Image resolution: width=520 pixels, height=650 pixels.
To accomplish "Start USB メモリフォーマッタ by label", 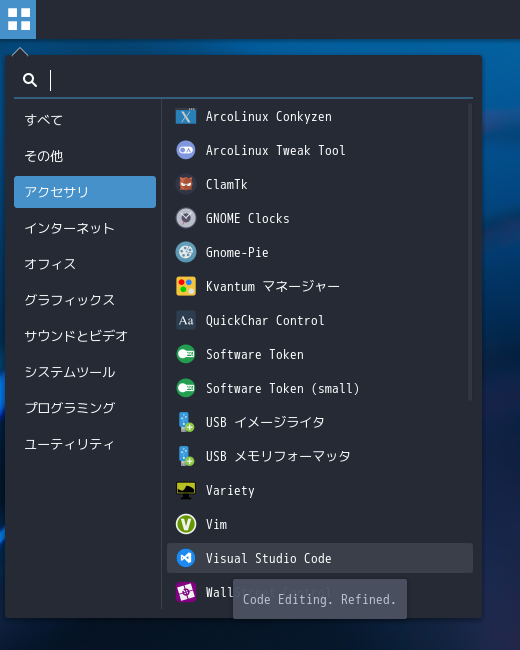I will 278,456.
